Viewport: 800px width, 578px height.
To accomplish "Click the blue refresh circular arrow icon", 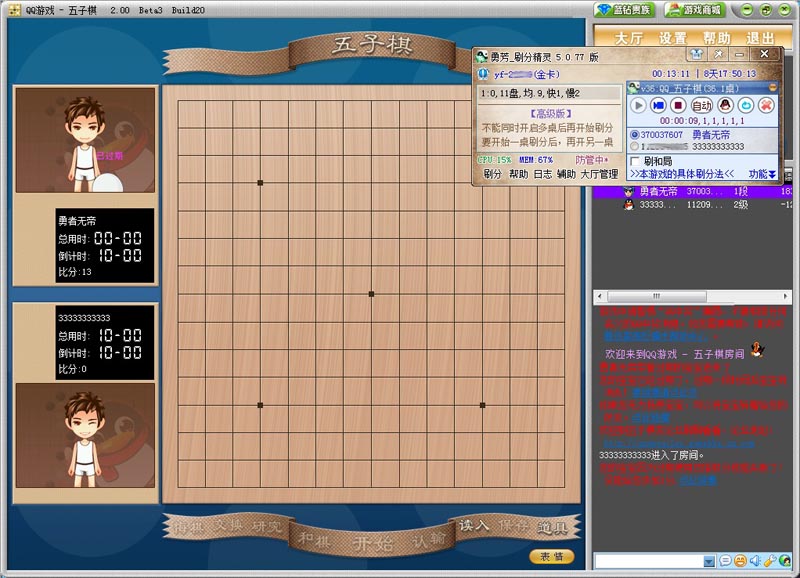I will [746, 106].
